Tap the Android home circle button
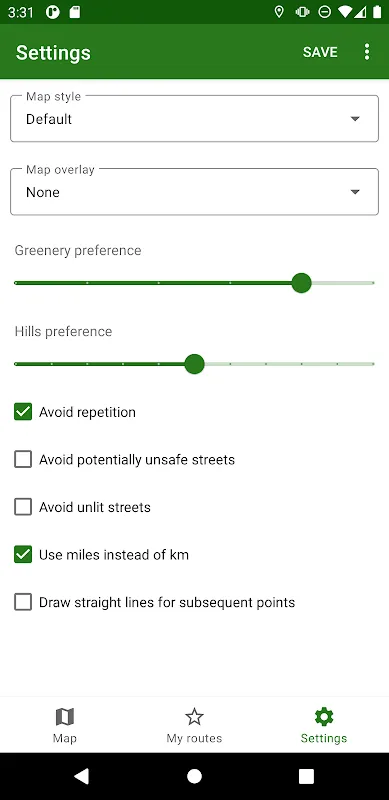The image size is (389, 800). pyautogui.click(x=194, y=776)
